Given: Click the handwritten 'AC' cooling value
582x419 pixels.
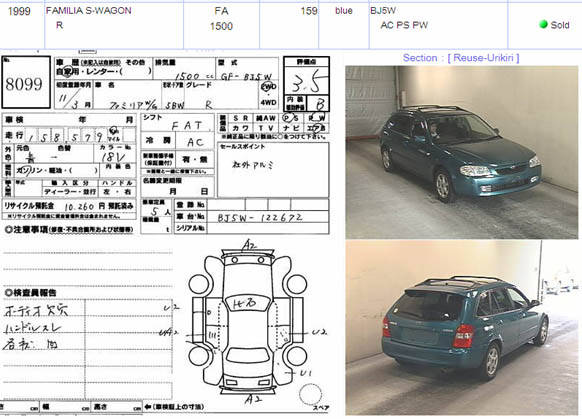Looking at the screenshot, I should [195, 142].
